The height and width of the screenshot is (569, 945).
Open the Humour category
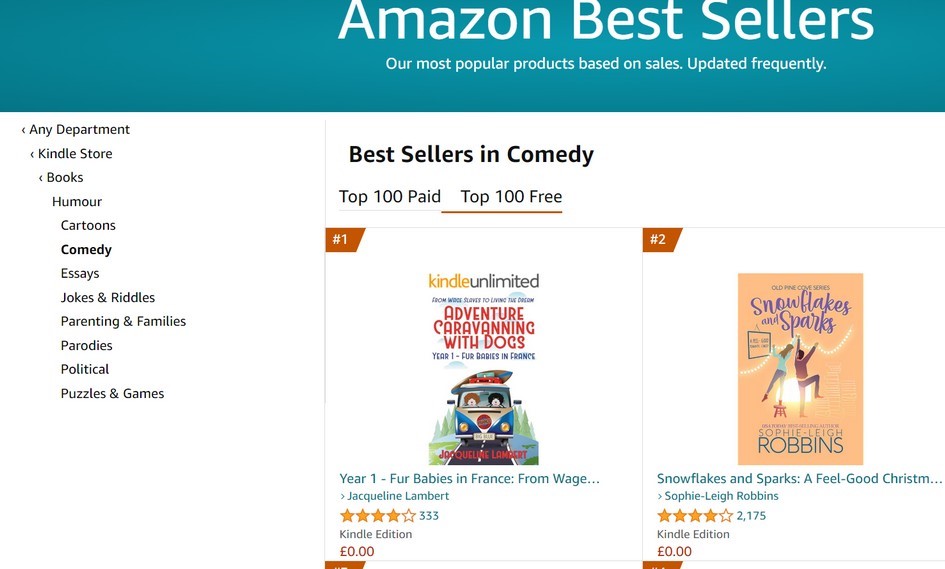coord(77,202)
